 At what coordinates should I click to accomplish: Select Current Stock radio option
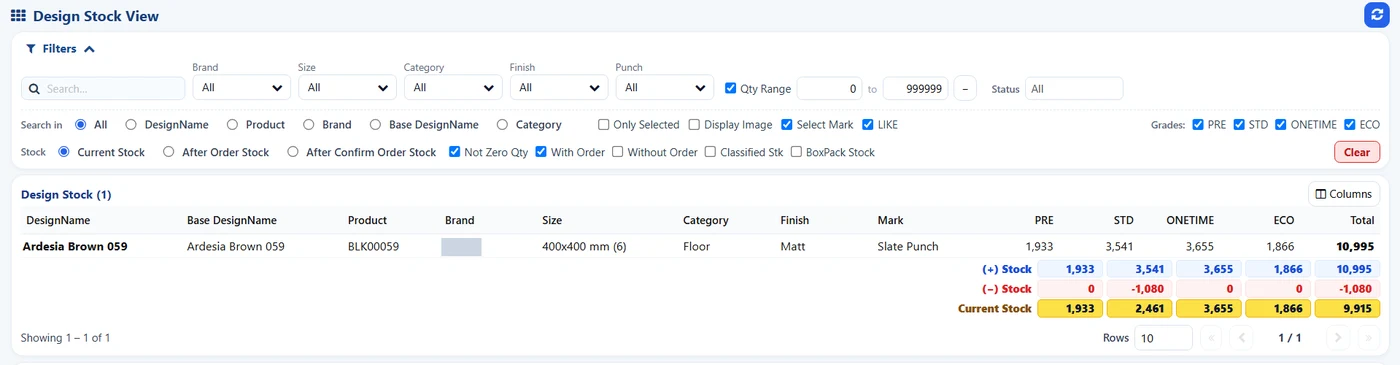pos(64,152)
